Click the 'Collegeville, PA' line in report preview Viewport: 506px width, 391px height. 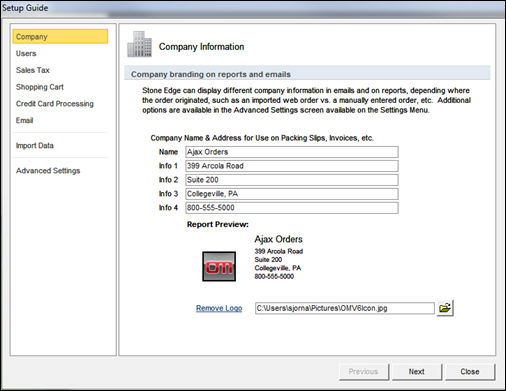coord(278,268)
